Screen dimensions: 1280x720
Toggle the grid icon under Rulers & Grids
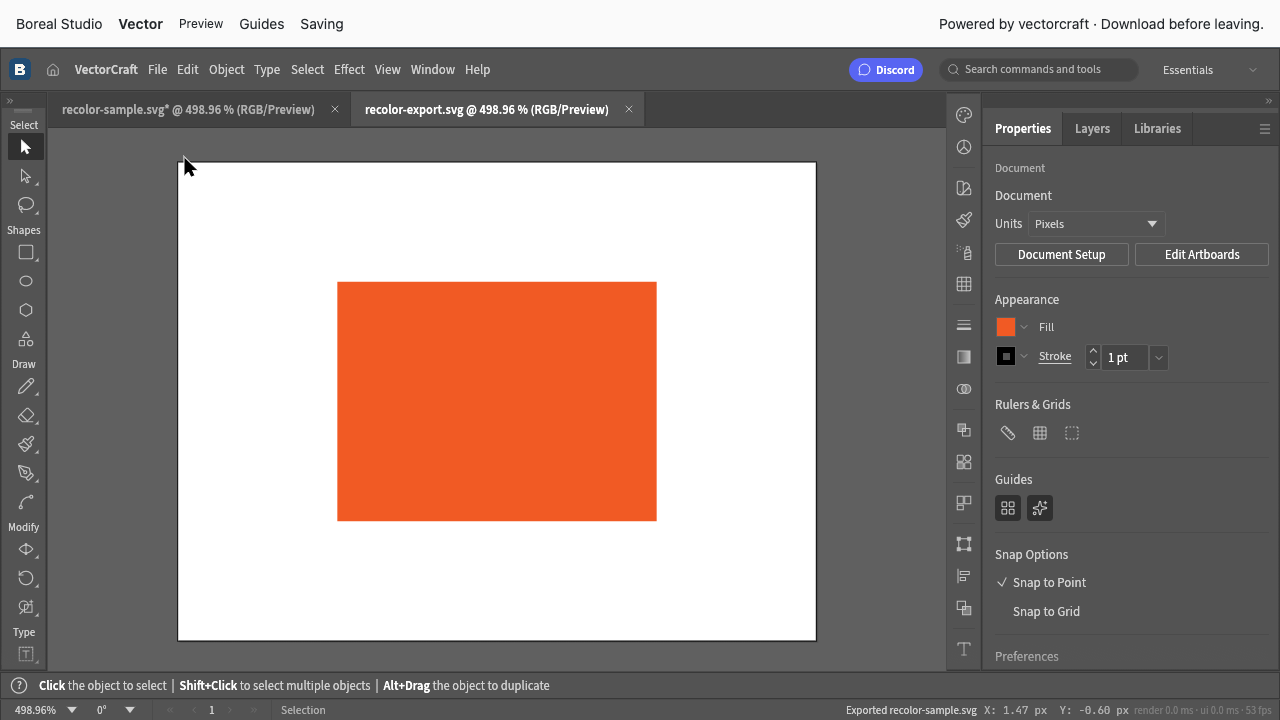pos(1040,433)
